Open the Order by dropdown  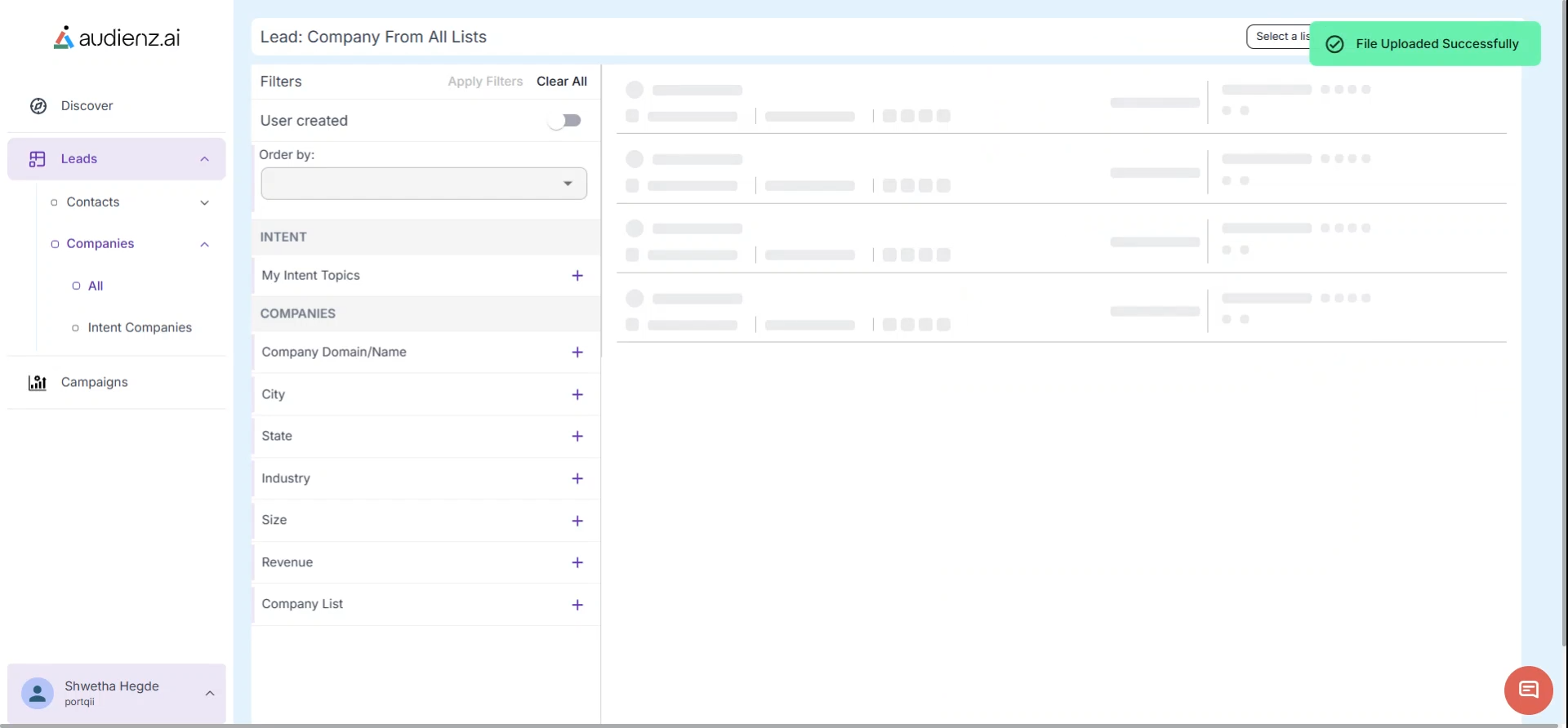(424, 184)
